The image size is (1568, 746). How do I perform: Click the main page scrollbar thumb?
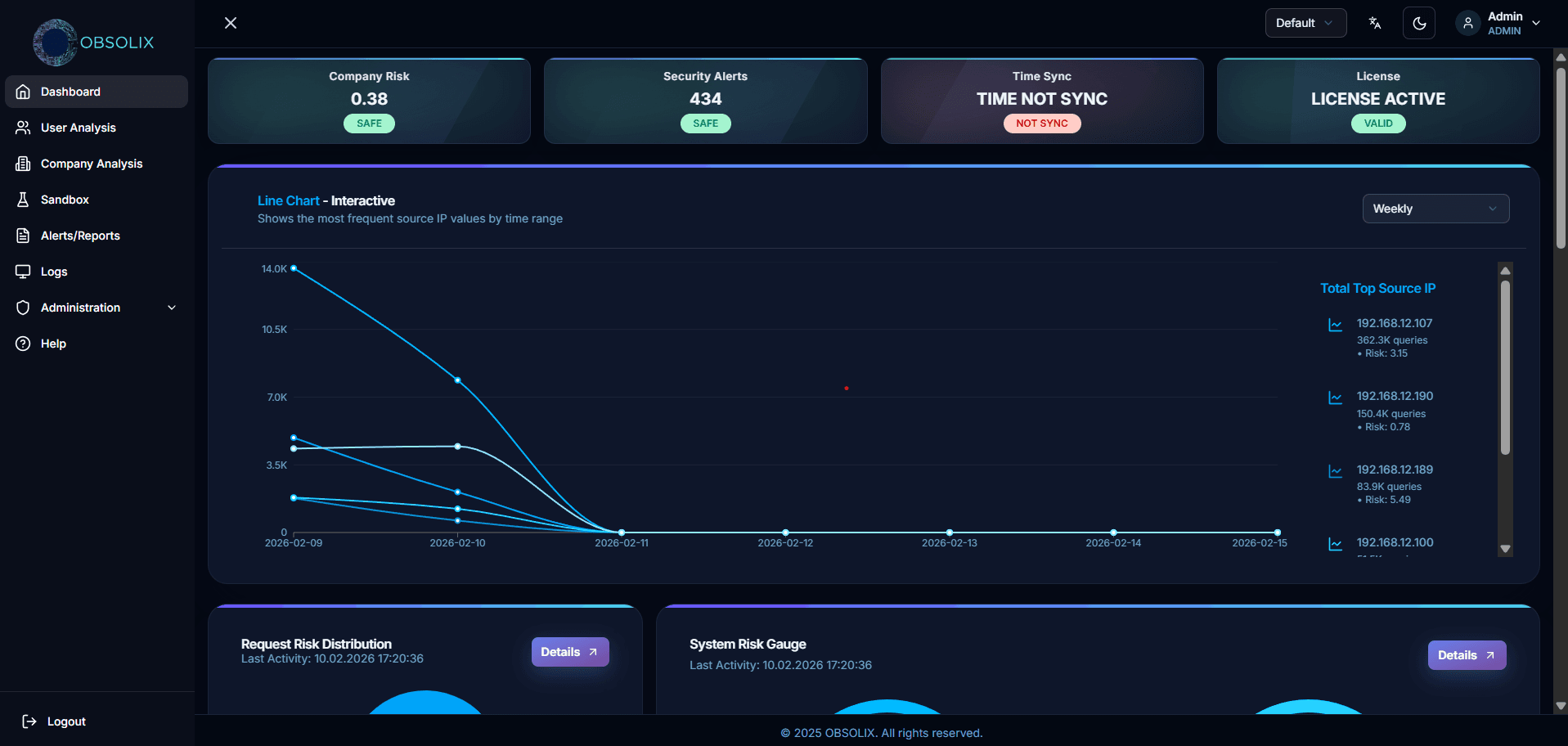point(1561,157)
